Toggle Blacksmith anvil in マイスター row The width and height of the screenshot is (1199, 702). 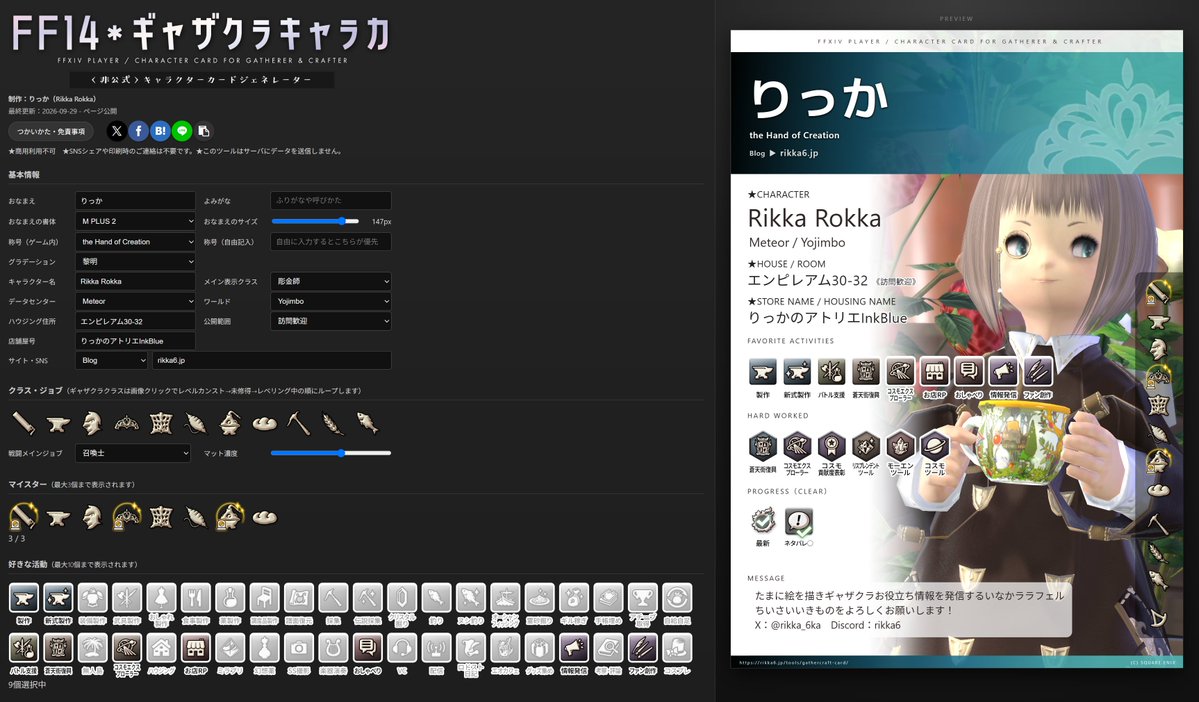[x=57, y=517]
